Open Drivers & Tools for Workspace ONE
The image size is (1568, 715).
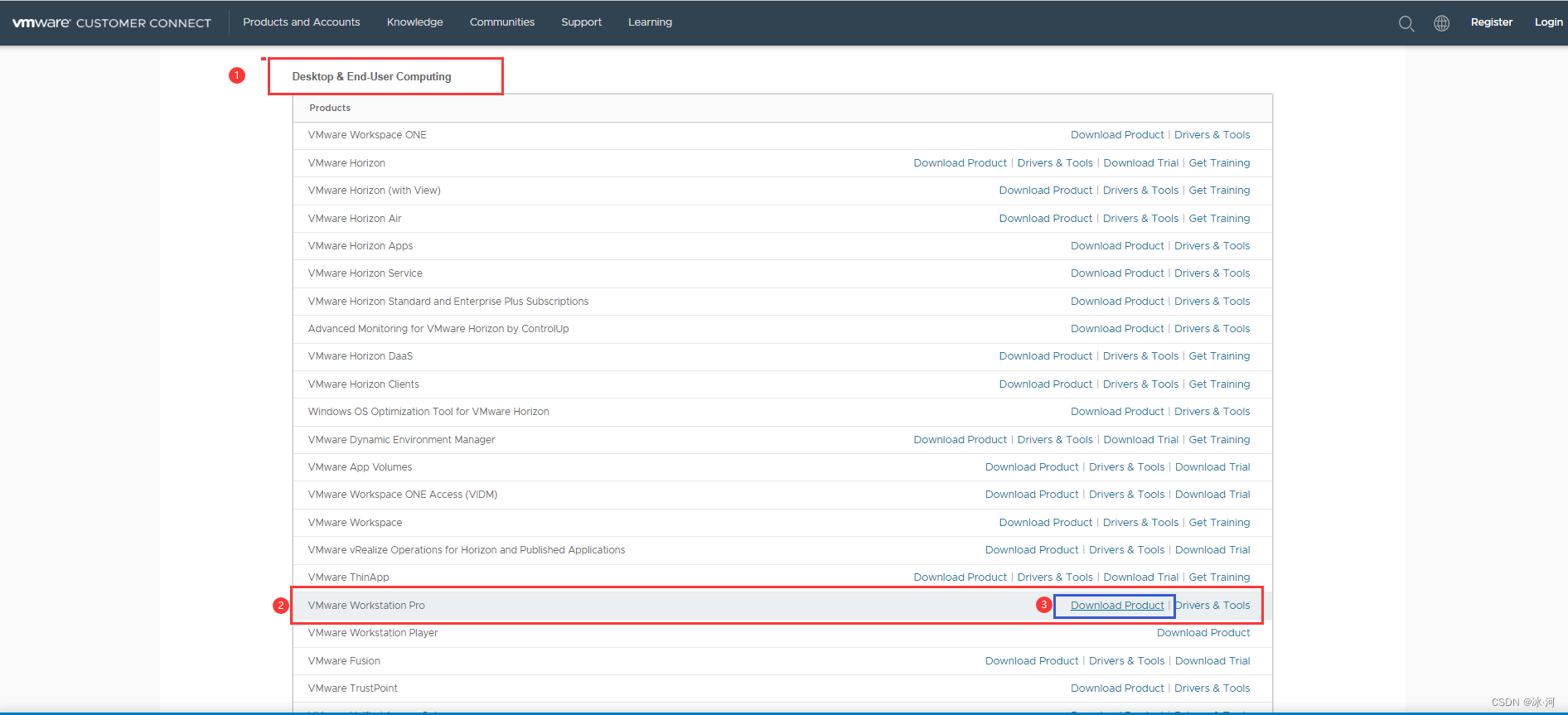[x=1212, y=135]
